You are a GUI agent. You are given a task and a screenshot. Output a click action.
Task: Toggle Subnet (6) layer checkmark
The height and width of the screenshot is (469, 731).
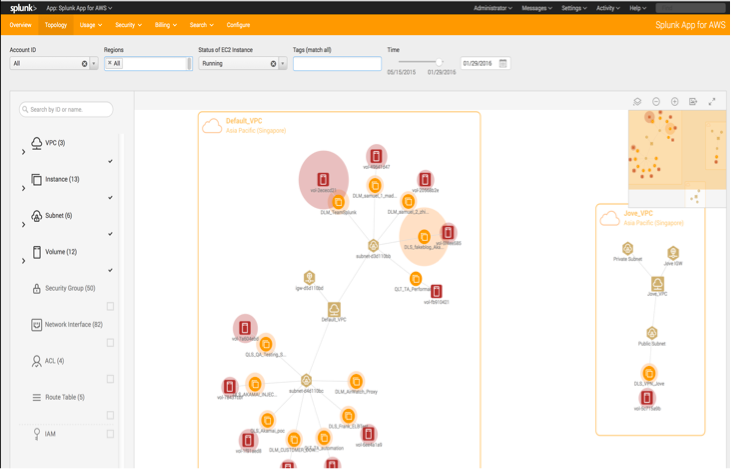110,234
